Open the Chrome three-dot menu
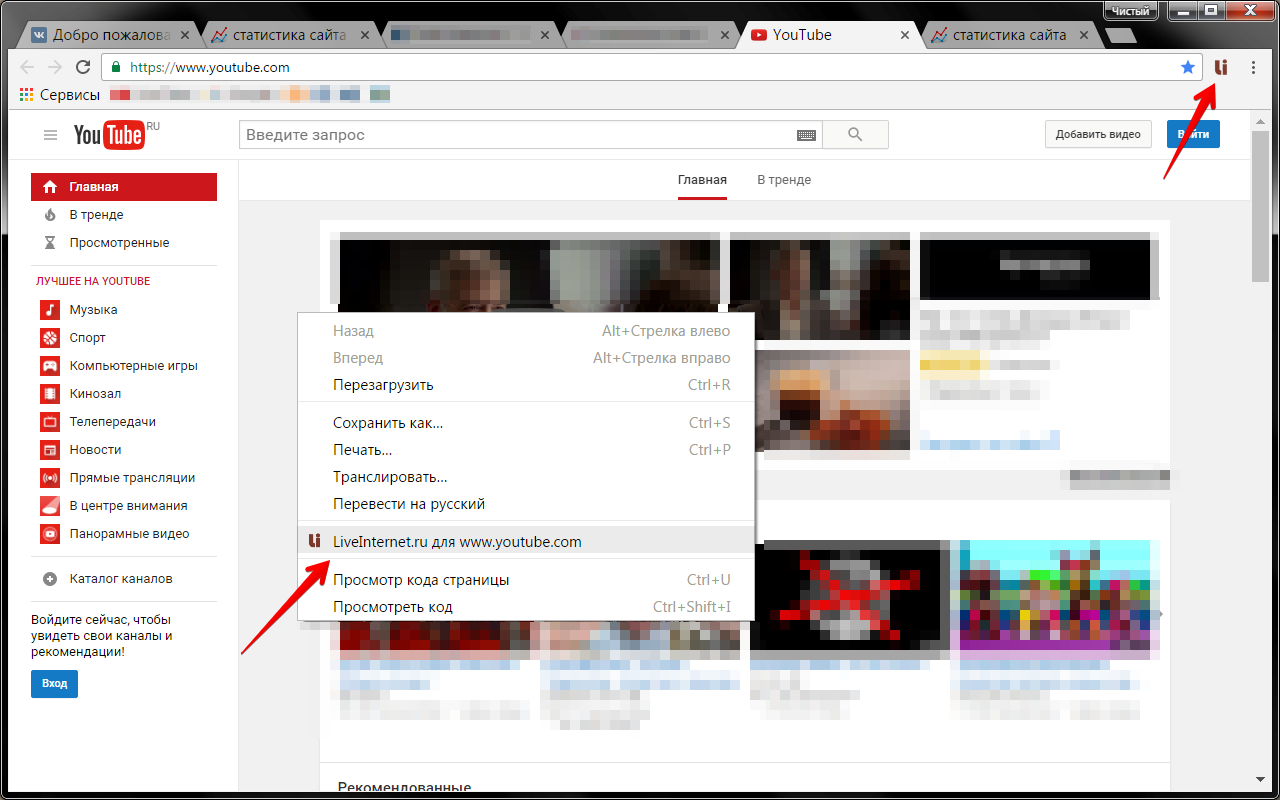The width and height of the screenshot is (1280, 800). click(1253, 67)
